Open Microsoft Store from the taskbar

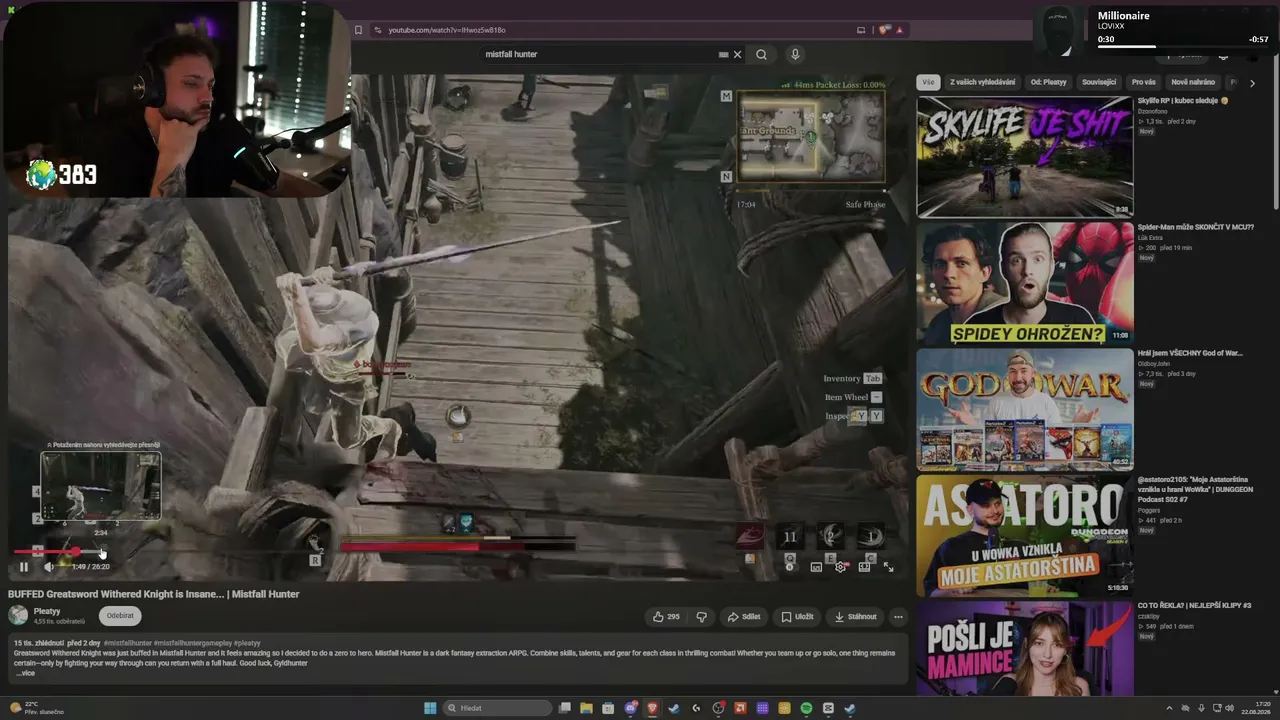[x=608, y=708]
